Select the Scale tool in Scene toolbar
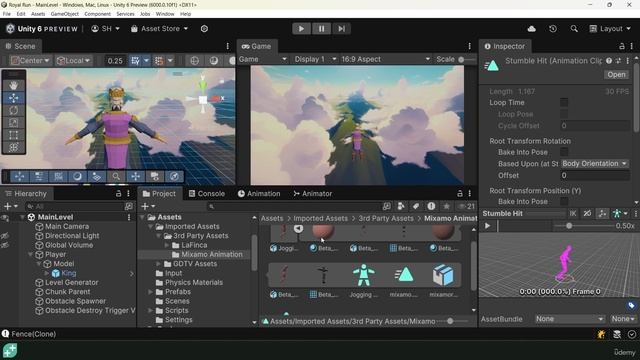 13,122
